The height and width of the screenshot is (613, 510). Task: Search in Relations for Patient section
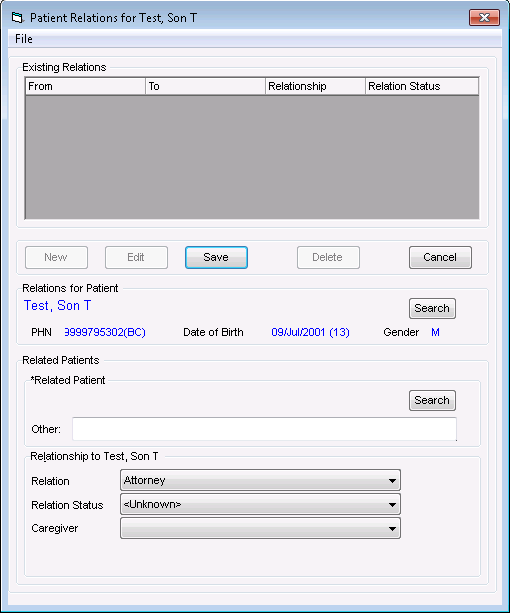click(x=432, y=308)
